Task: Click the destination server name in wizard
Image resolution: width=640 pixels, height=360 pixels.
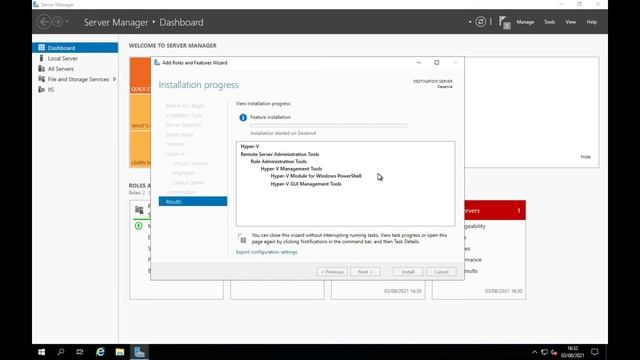Action: click(444, 87)
